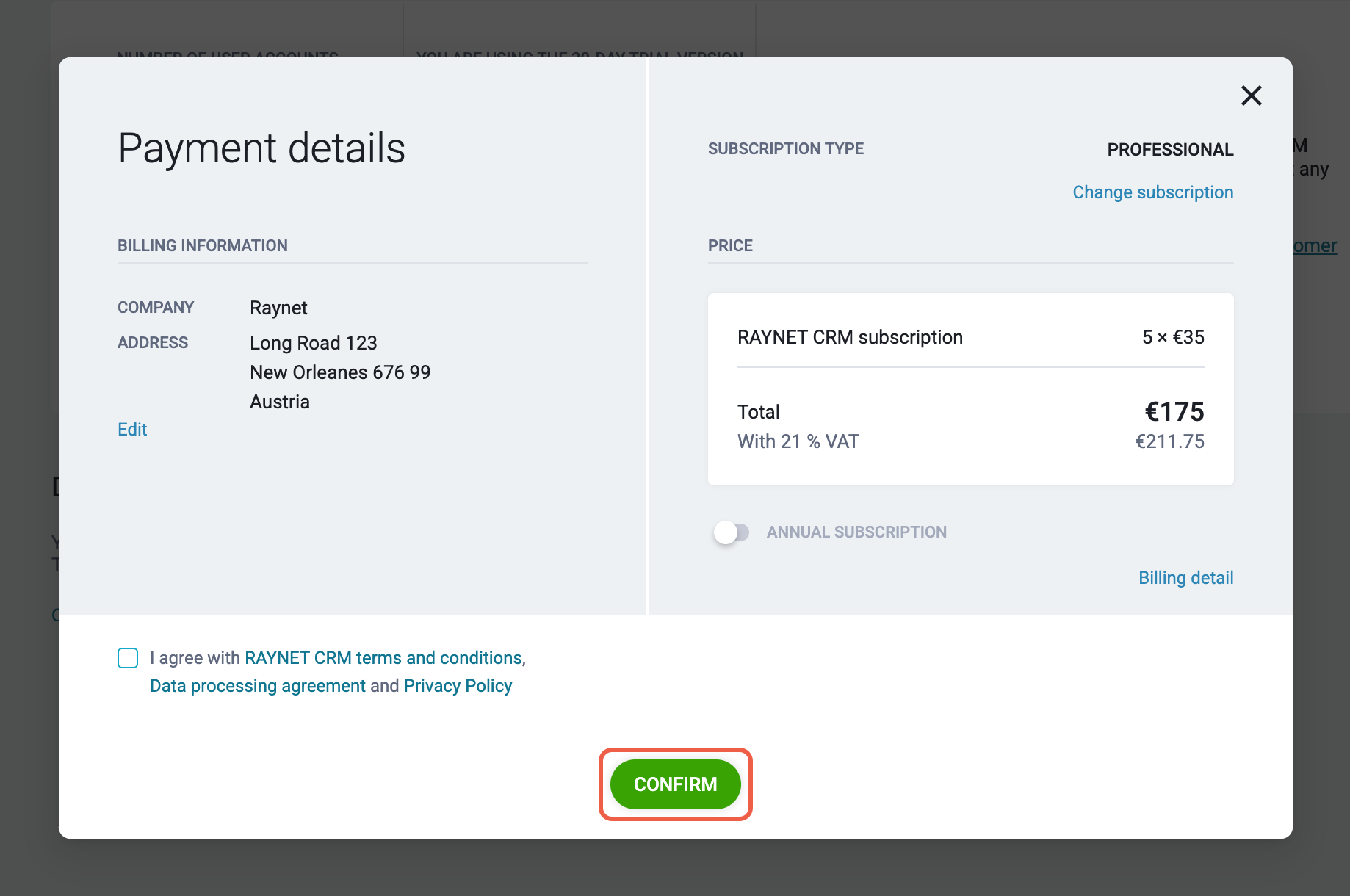Click the 'With 21 % VAT' label

tap(798, 441)
